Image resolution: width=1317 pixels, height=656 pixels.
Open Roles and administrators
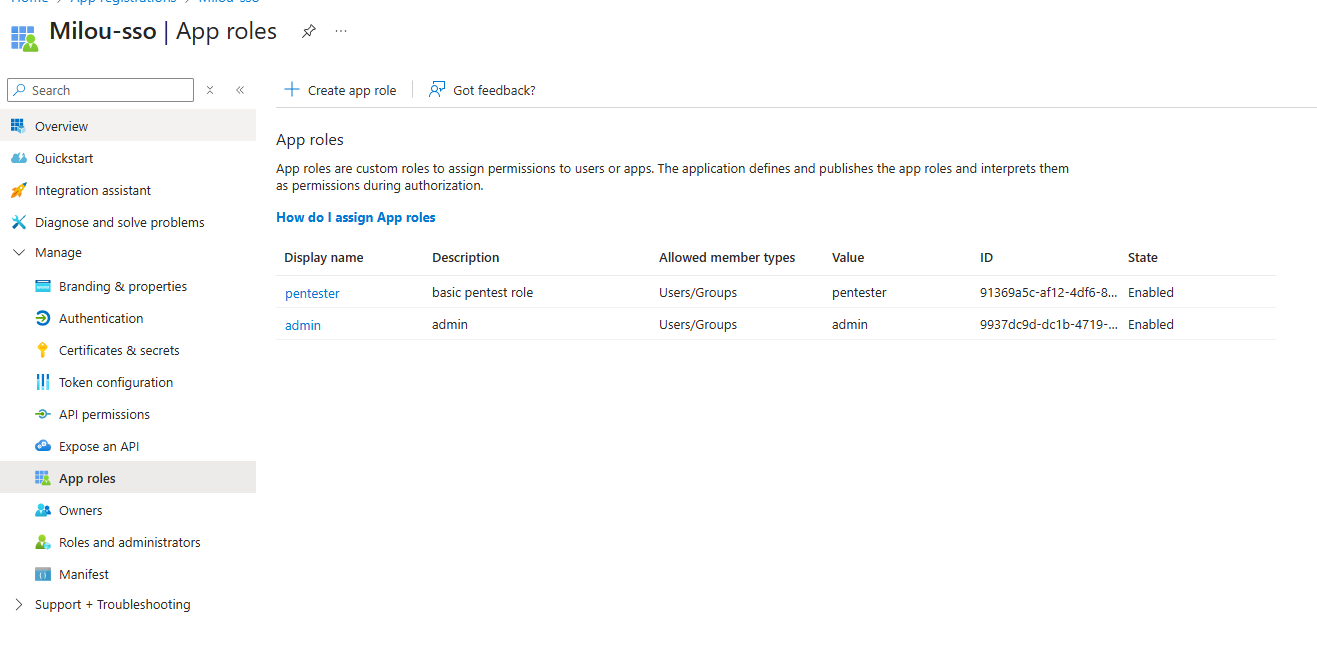tap(129, 541)
